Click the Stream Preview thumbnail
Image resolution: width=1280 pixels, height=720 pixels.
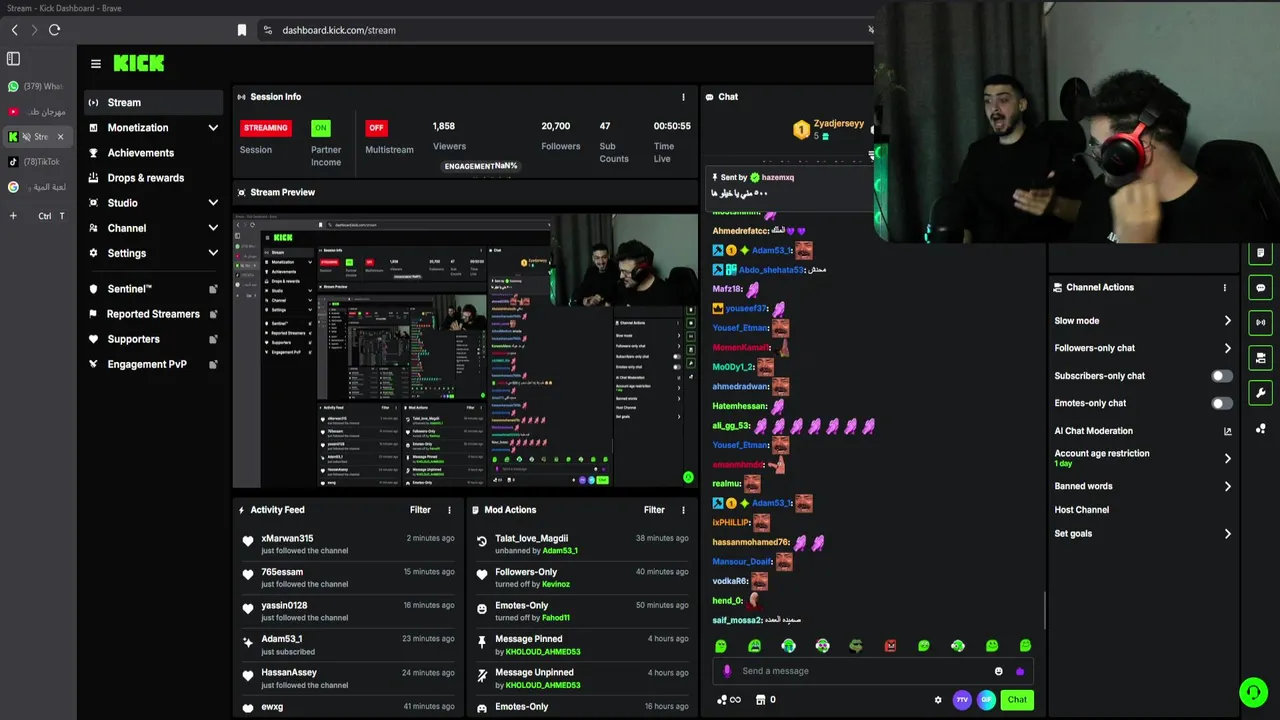[465, 350]
